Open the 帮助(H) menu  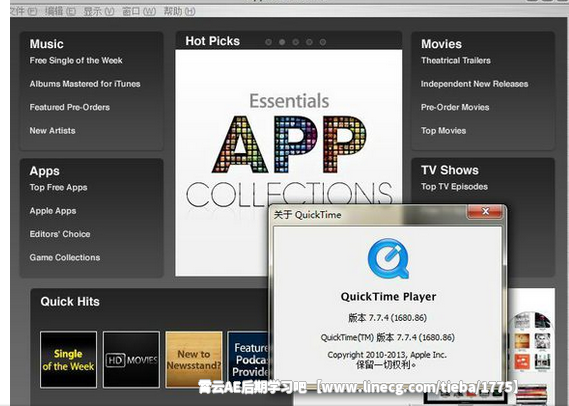coord(179,12)
